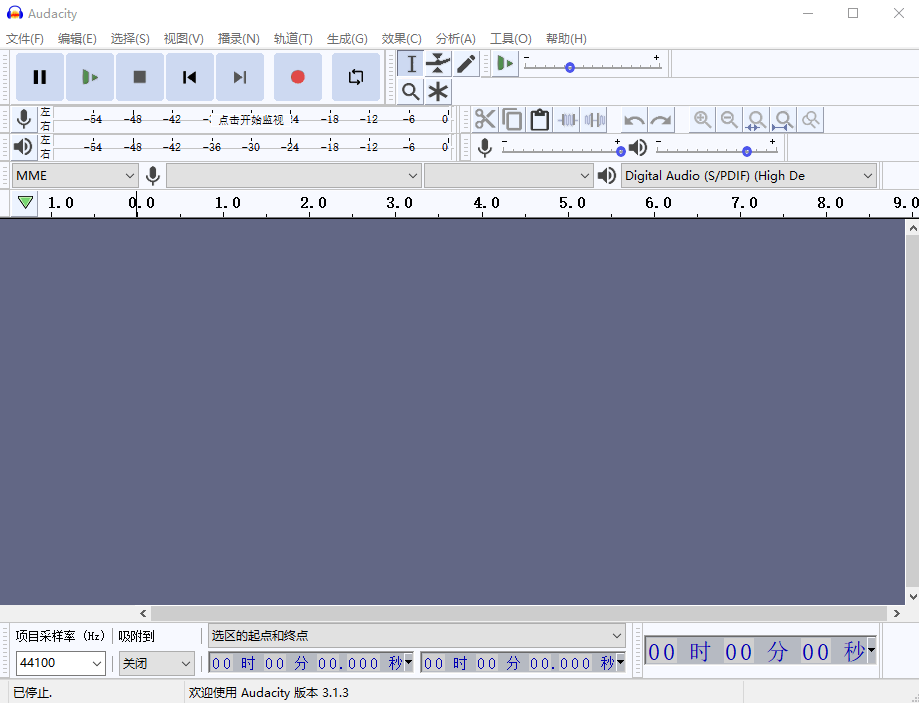
Task: Open the 44100 project sample rate dropdown
Action: tap(61, 663)
